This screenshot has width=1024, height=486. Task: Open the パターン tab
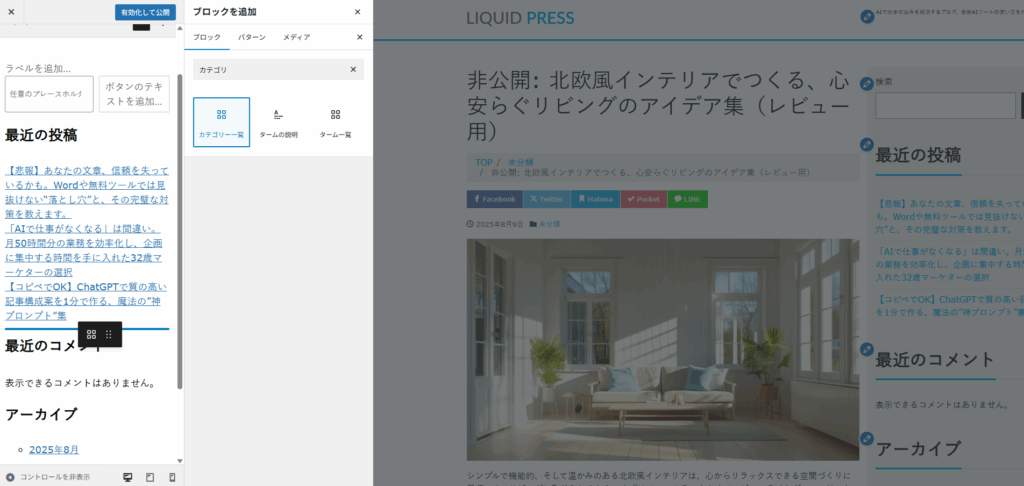pos(251,37)
